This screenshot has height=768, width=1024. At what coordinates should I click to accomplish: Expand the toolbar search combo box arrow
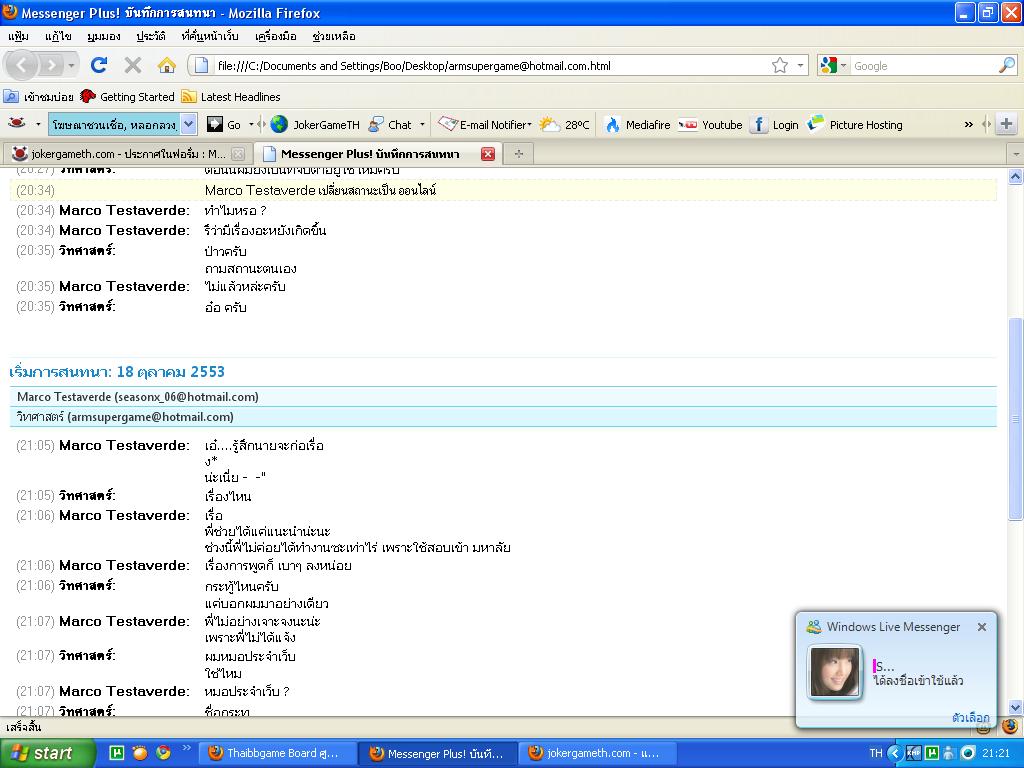[188, 123]
